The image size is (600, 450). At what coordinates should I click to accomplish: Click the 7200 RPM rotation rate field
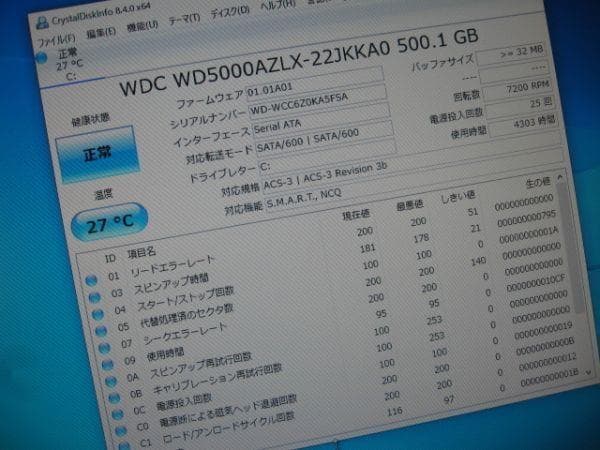[x=518, y=90]
